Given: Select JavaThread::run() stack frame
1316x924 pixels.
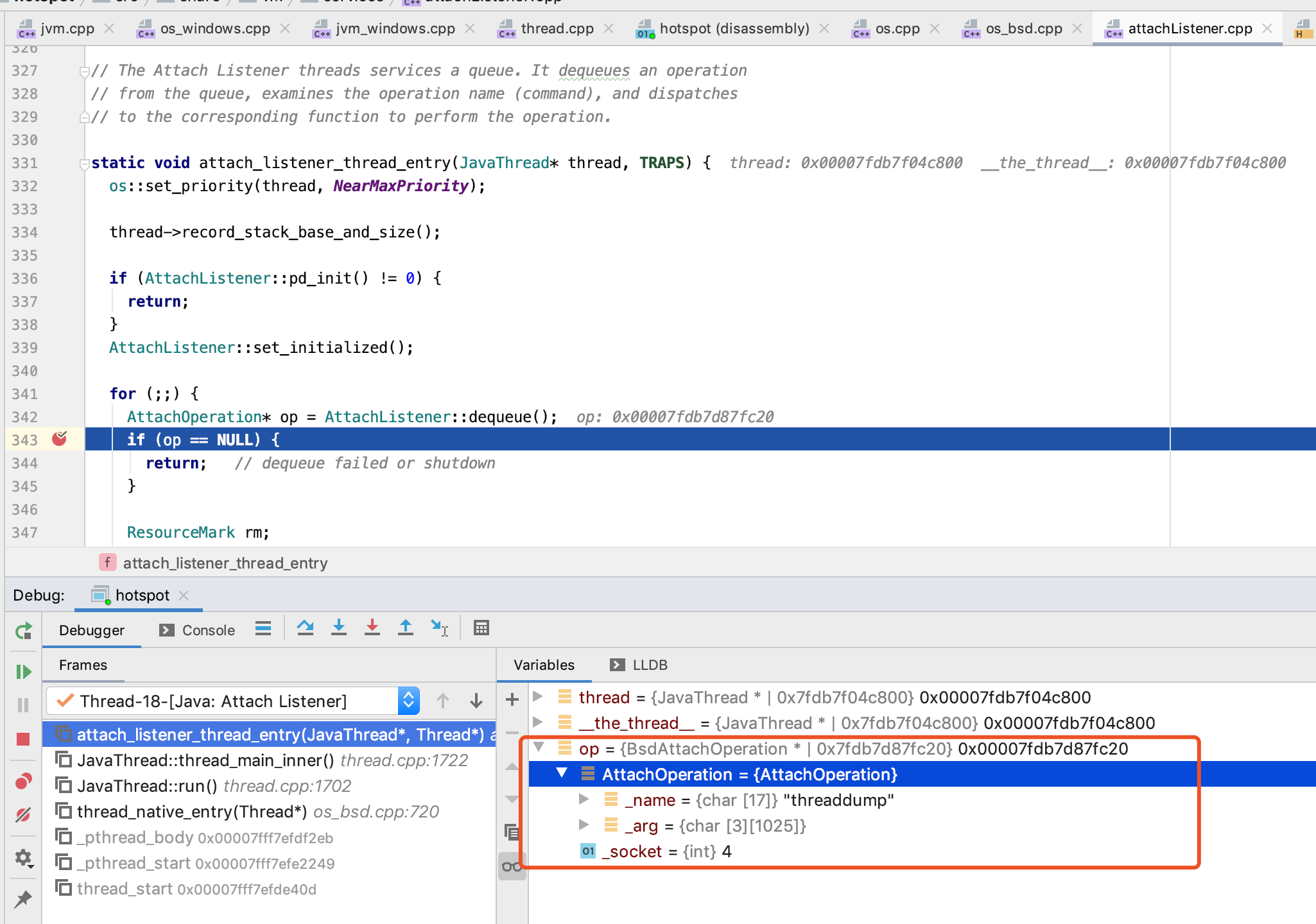Looking at the screenshot, I should (x=147, y=786).
